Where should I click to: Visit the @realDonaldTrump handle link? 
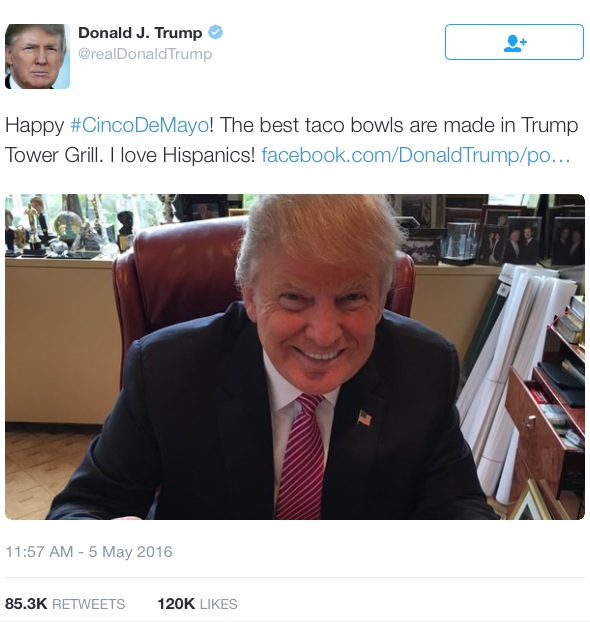click(x=145, y=54)
